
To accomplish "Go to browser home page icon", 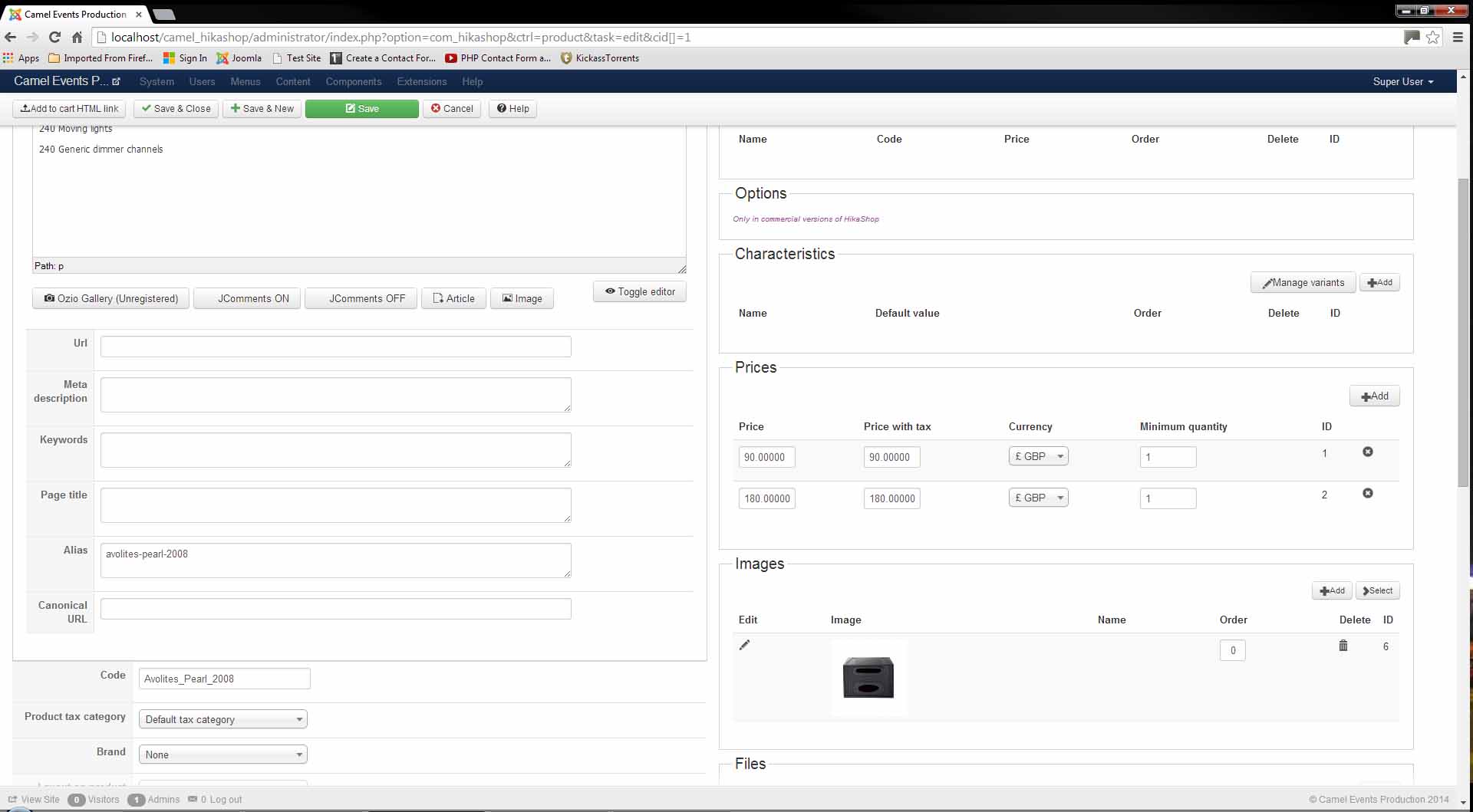I will [x=77, y=37].
